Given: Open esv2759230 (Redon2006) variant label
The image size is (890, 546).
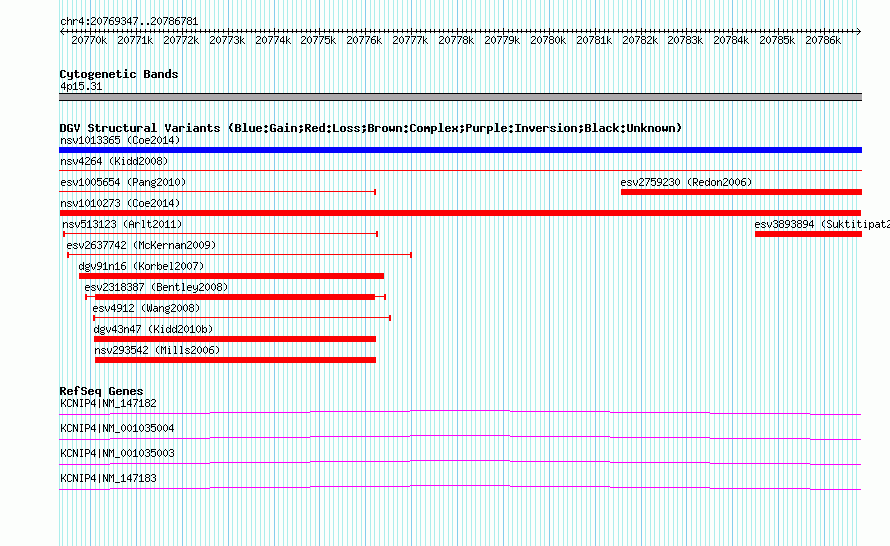Looking at the screenshot, I should (x=686, y=182).
